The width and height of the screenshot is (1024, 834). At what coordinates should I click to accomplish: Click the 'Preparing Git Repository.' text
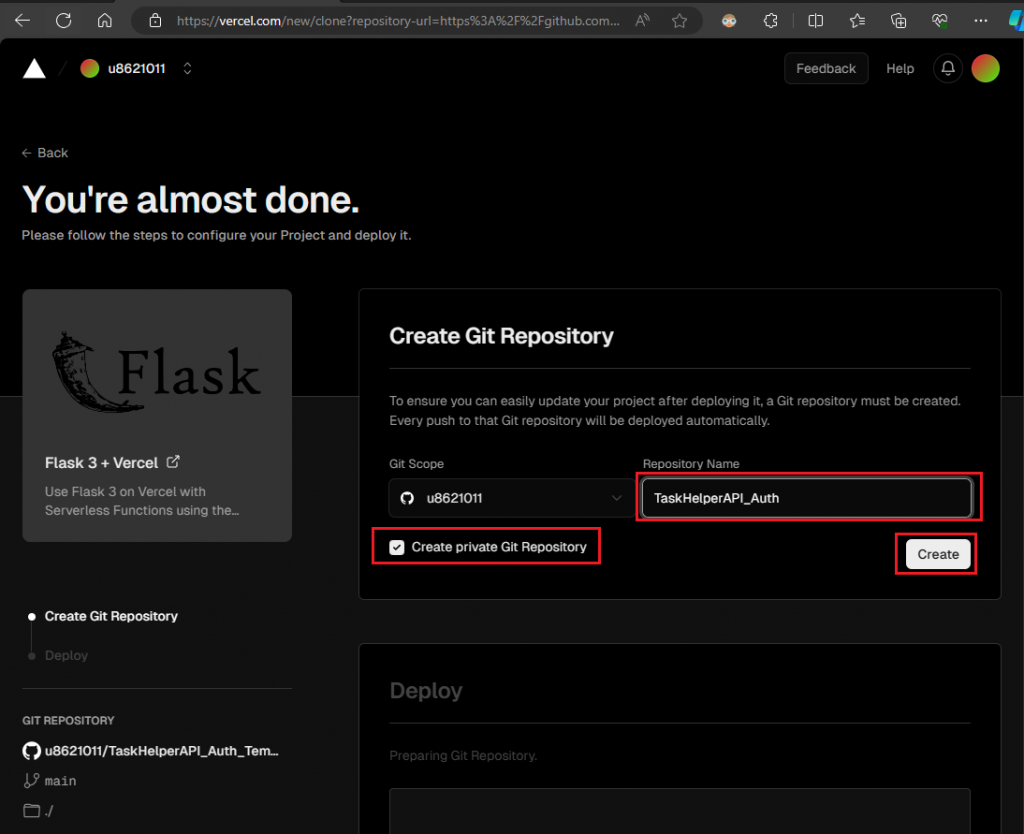(x=463, y=756)
